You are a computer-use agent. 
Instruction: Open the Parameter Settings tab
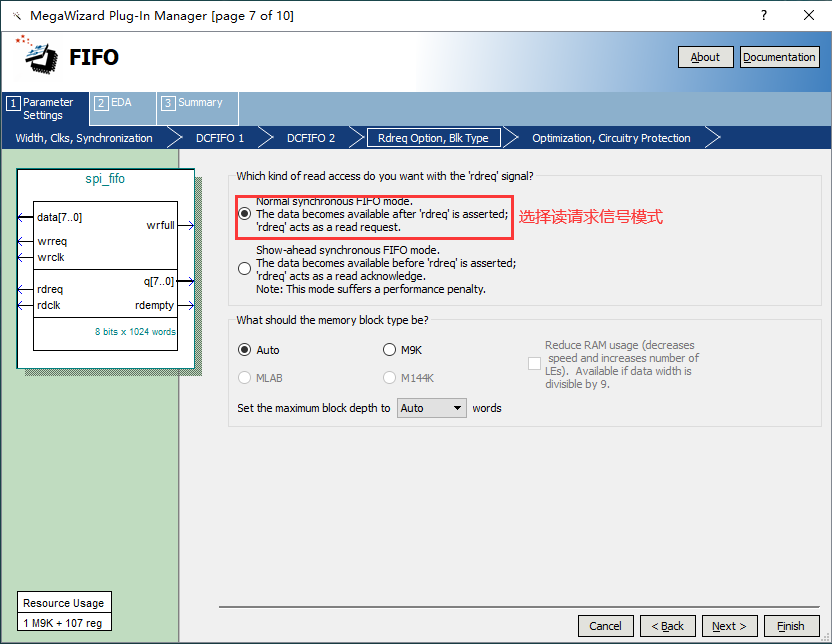tap(45, 108)
